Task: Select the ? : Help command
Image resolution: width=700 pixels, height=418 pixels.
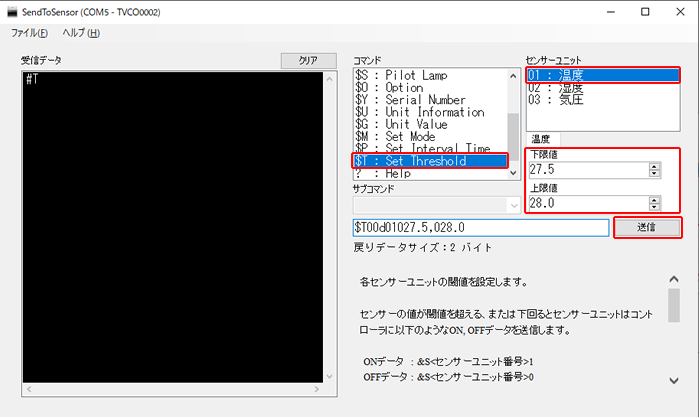Action: pyautogui.click(x=431, y=173)
